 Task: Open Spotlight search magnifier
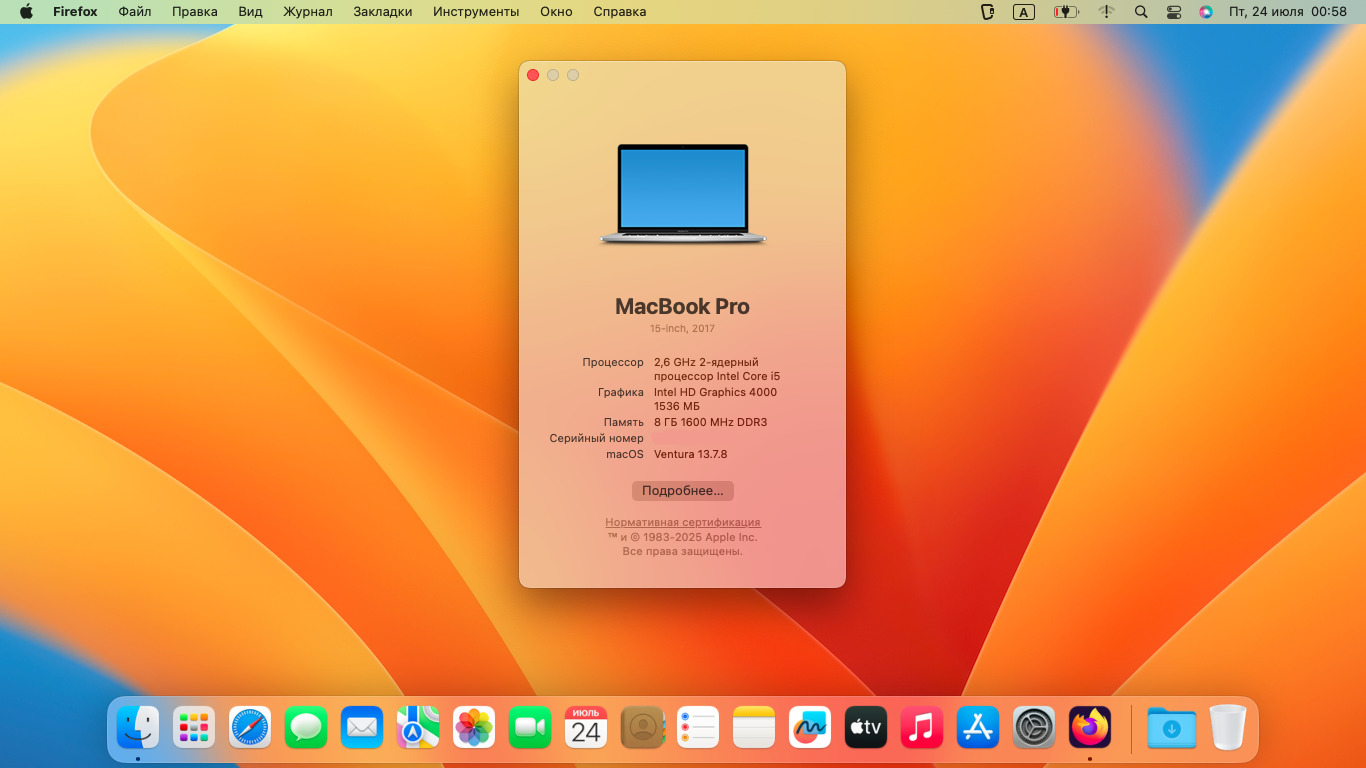point(1141,12)
